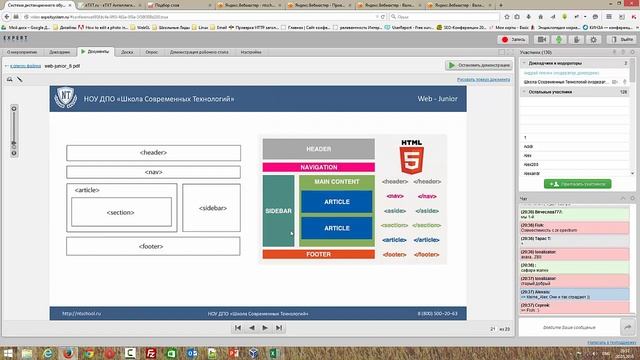Screen dimensions: 640x360
Task: Click Остановить демонстрацию button
Action: [x=479, y=65]
